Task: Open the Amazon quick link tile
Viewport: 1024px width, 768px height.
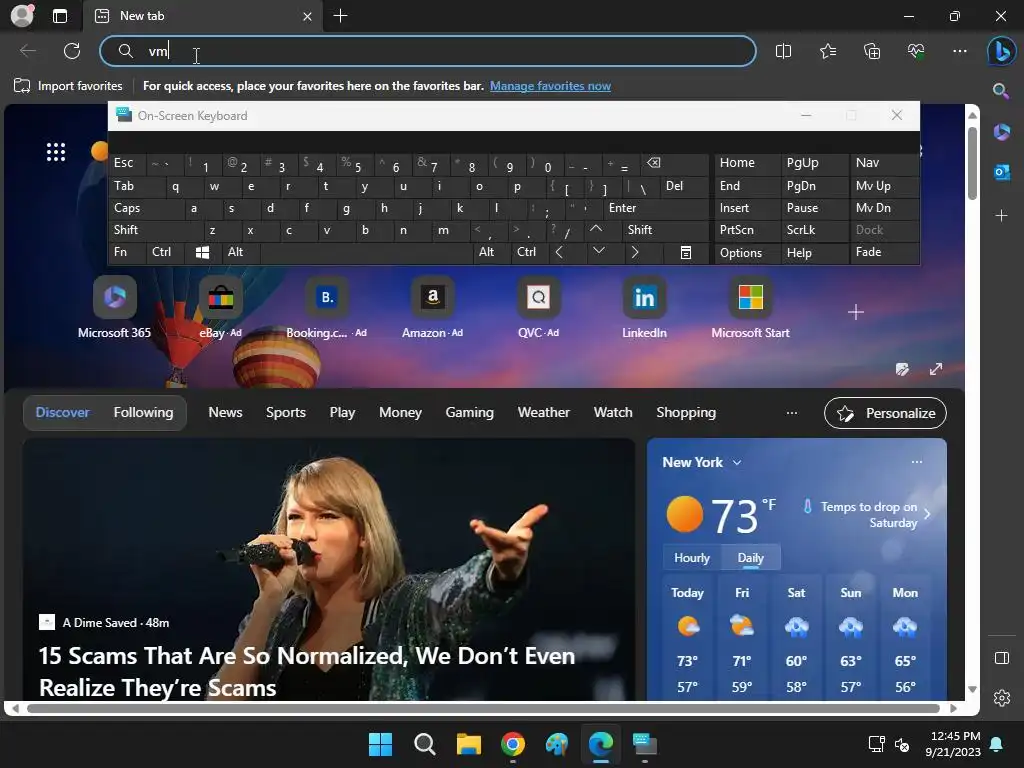Action: click(432, 308)
